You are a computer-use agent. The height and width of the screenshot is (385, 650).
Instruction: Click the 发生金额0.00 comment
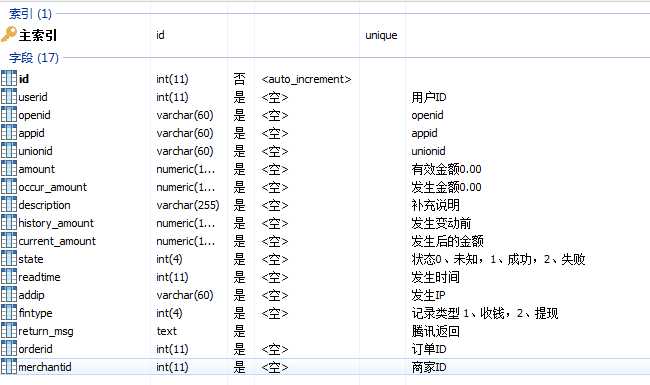point(446,187)
